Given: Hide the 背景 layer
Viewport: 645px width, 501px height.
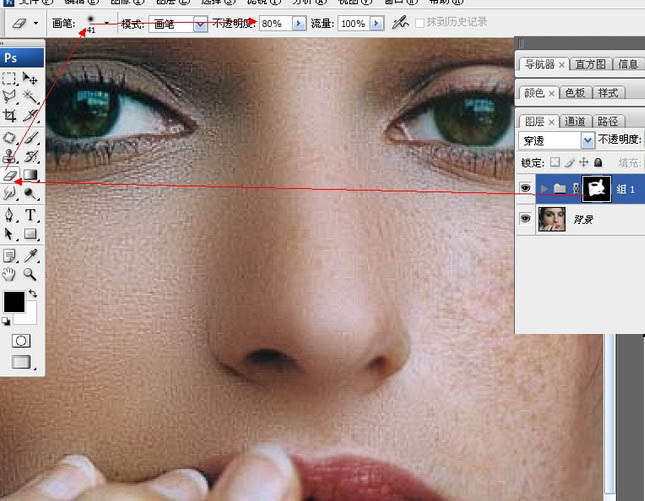Looking at the screenshot, I should tap(525, 218).
